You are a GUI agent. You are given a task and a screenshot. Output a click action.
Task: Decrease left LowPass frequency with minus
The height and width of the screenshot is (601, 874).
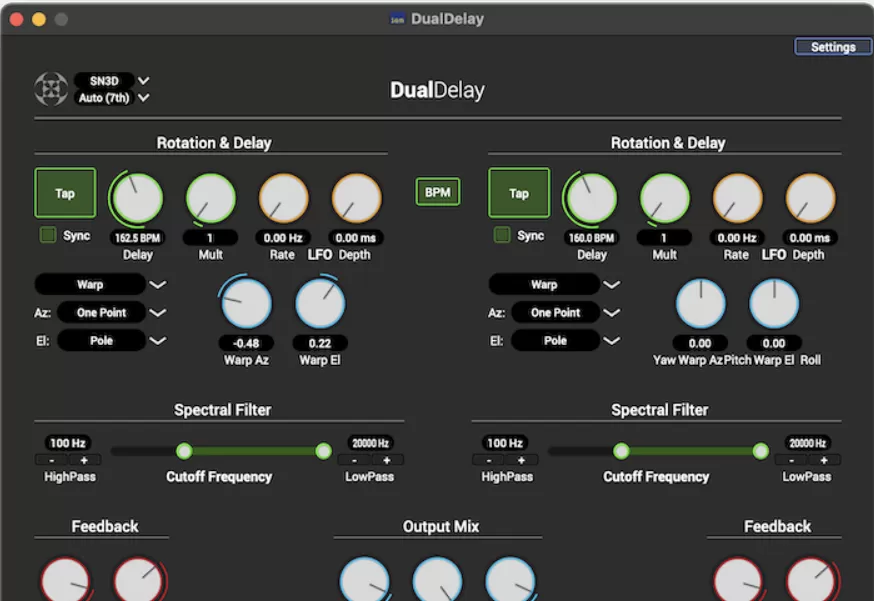pos(355,461)
